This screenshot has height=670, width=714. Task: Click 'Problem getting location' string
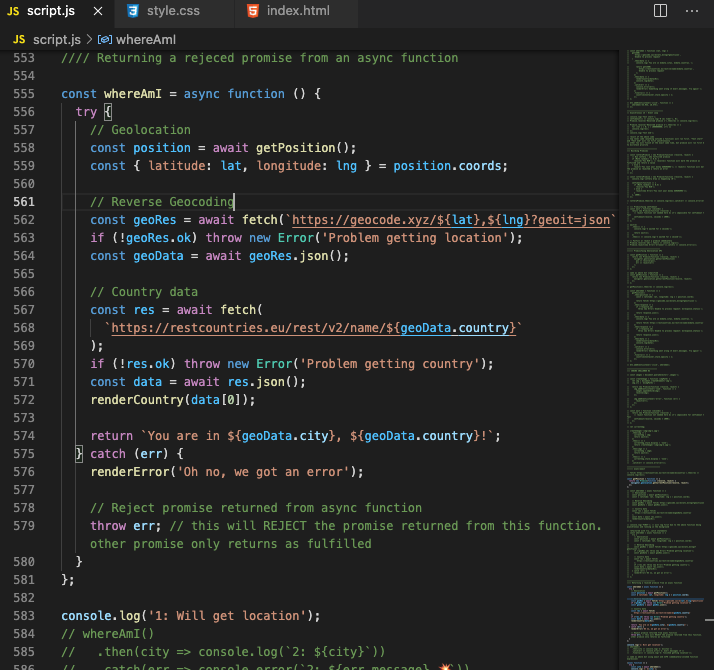click(x=415, y=238)
